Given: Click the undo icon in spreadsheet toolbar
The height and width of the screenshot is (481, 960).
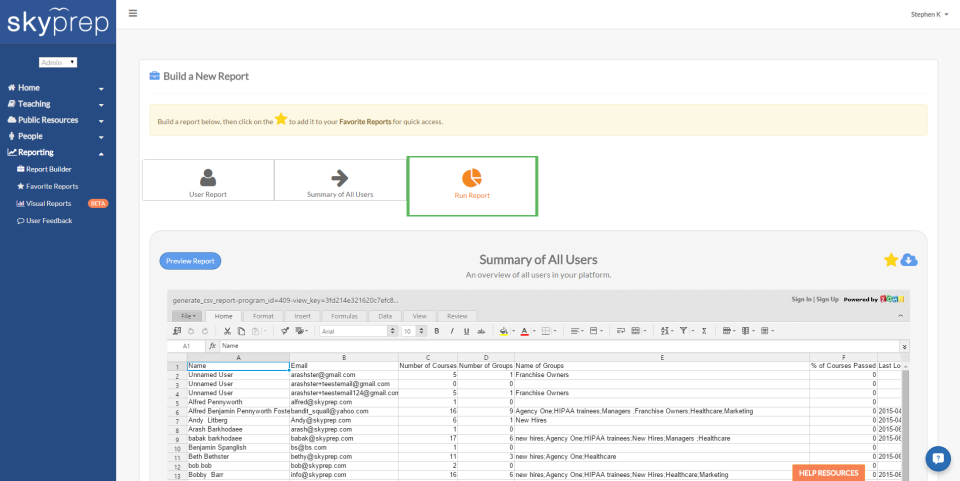Looking at the screenshot, I should point(191,331).
